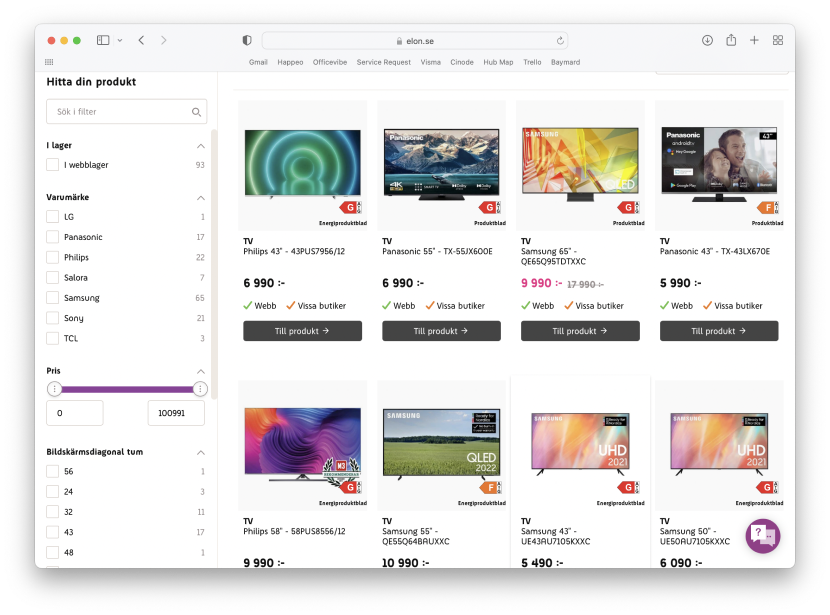Image resolution: width=830 pixels, height=615 pixels.
Task: Open Happeo bookmark
Action: [290, 62]
